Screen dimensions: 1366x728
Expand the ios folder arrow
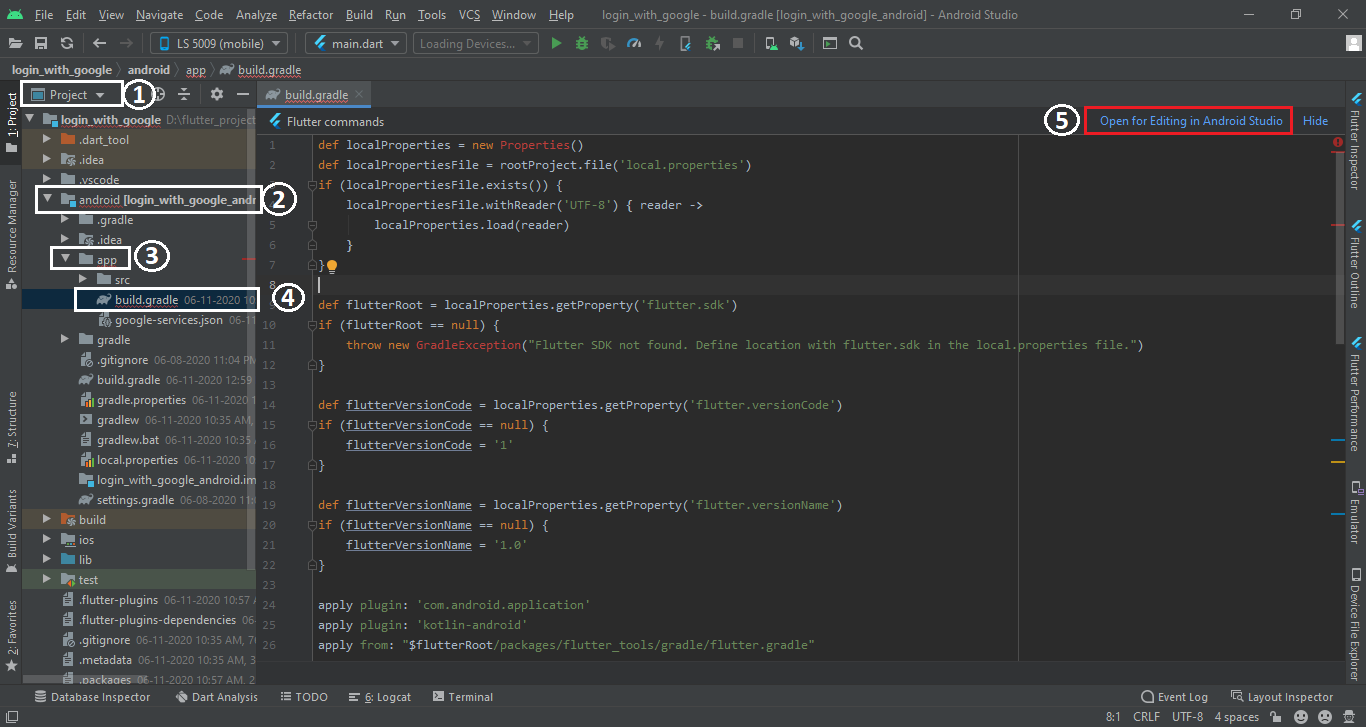47,540
